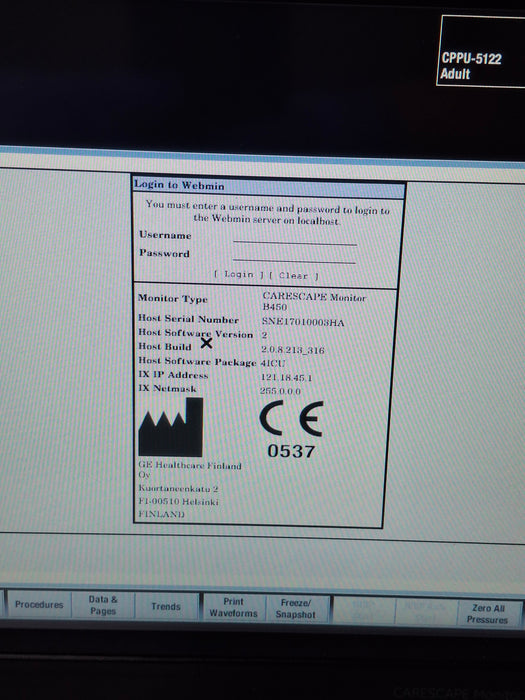Select serial number SNE17010003HA
This screenshot has height=700, width=525.
[x=303, y=322]
